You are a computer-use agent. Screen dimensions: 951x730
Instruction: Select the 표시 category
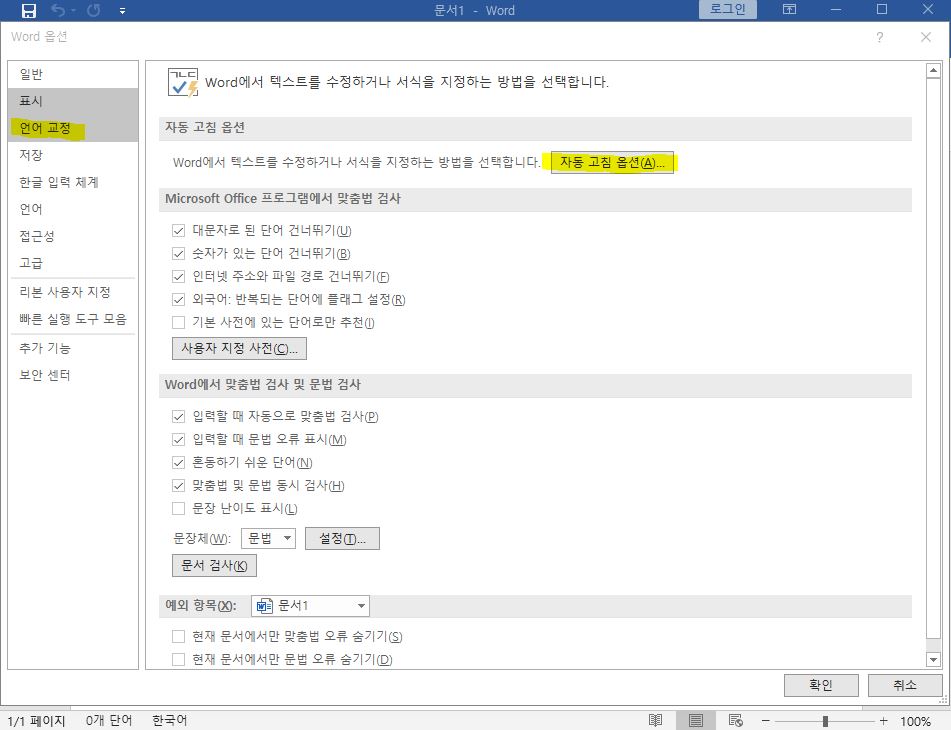(73, 101)
